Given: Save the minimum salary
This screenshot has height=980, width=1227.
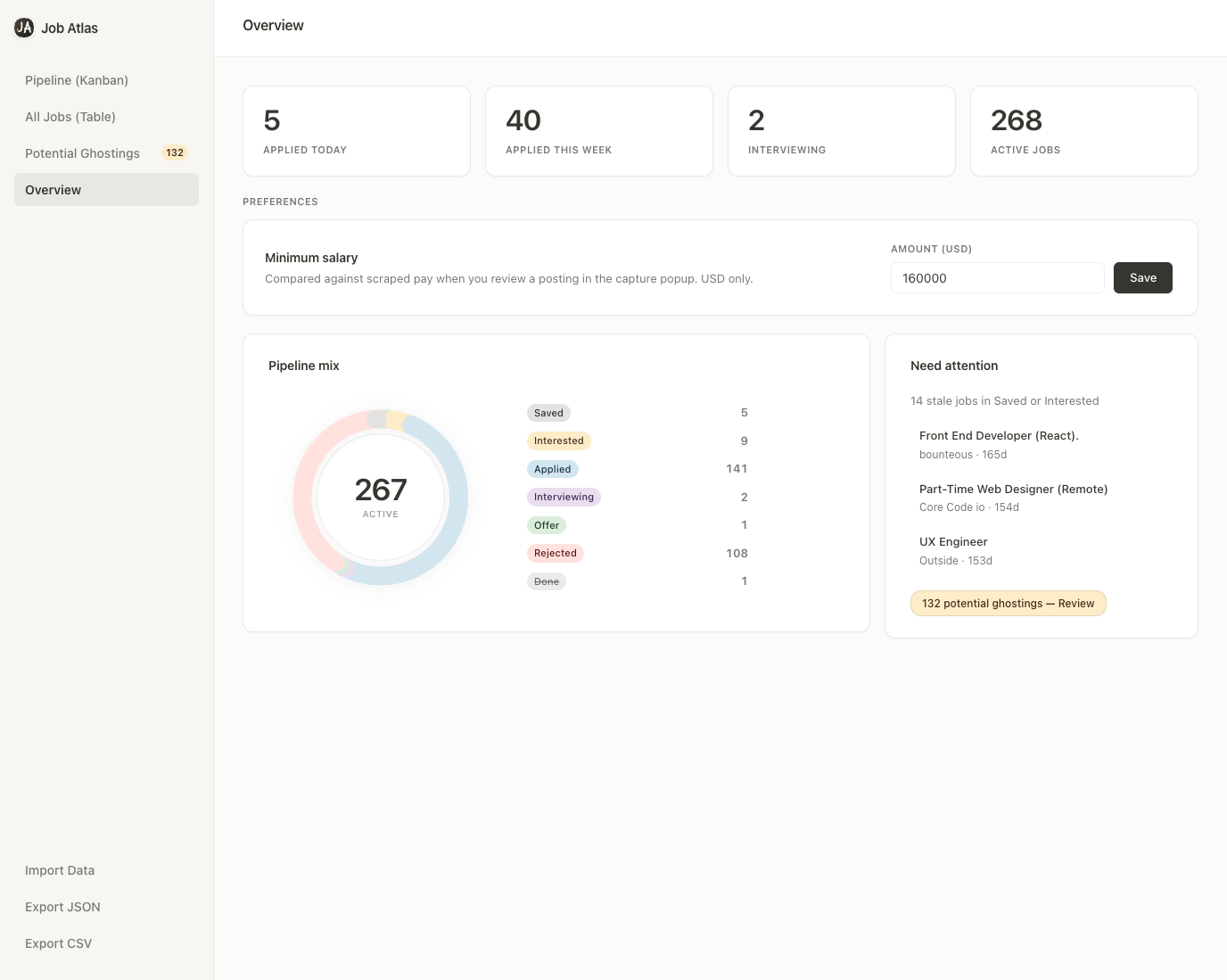Looking at the screenshot, I should coord(1143,278).
